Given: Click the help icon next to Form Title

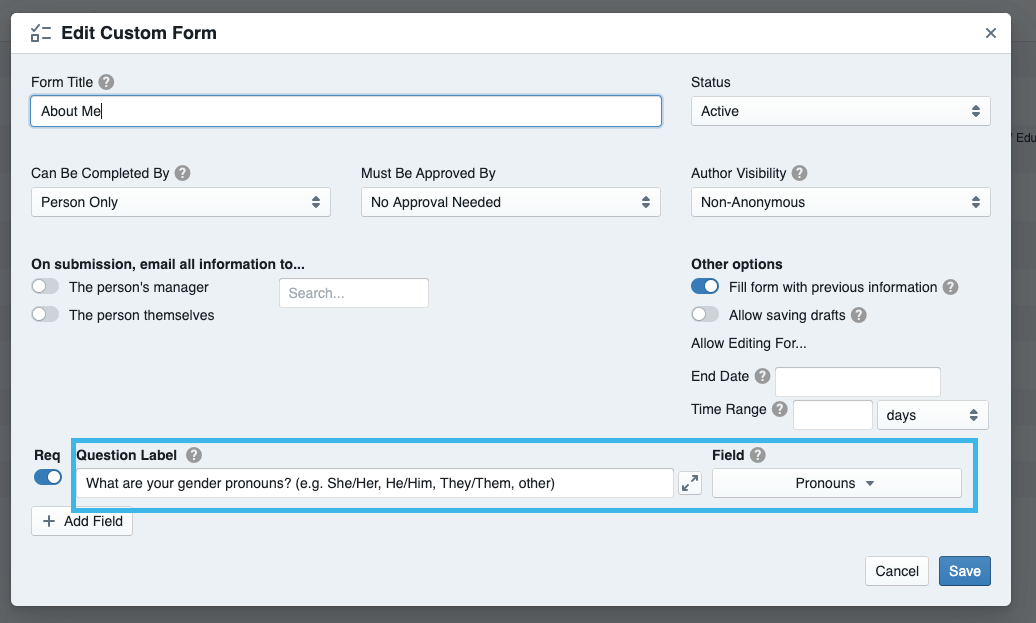Looking at the screenshot, I should [x=107, y=82].
